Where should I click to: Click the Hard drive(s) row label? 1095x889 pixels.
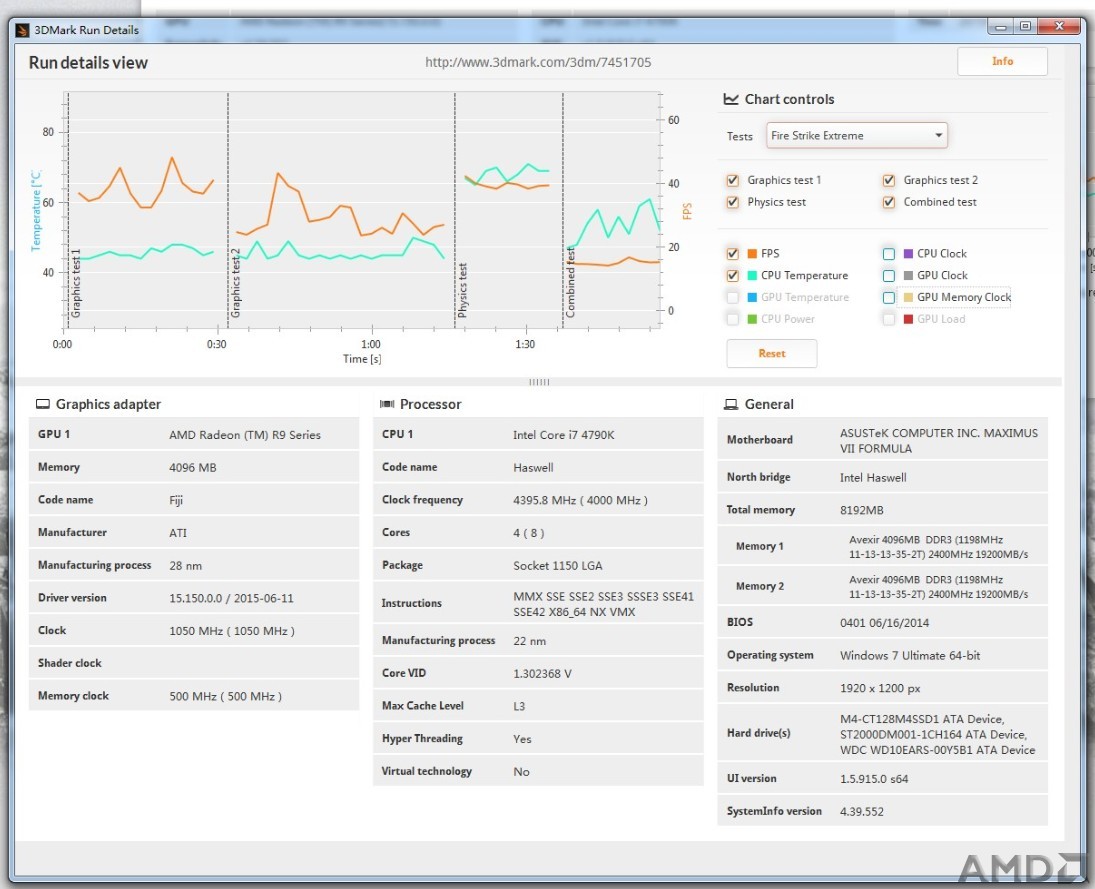[758, 733]
